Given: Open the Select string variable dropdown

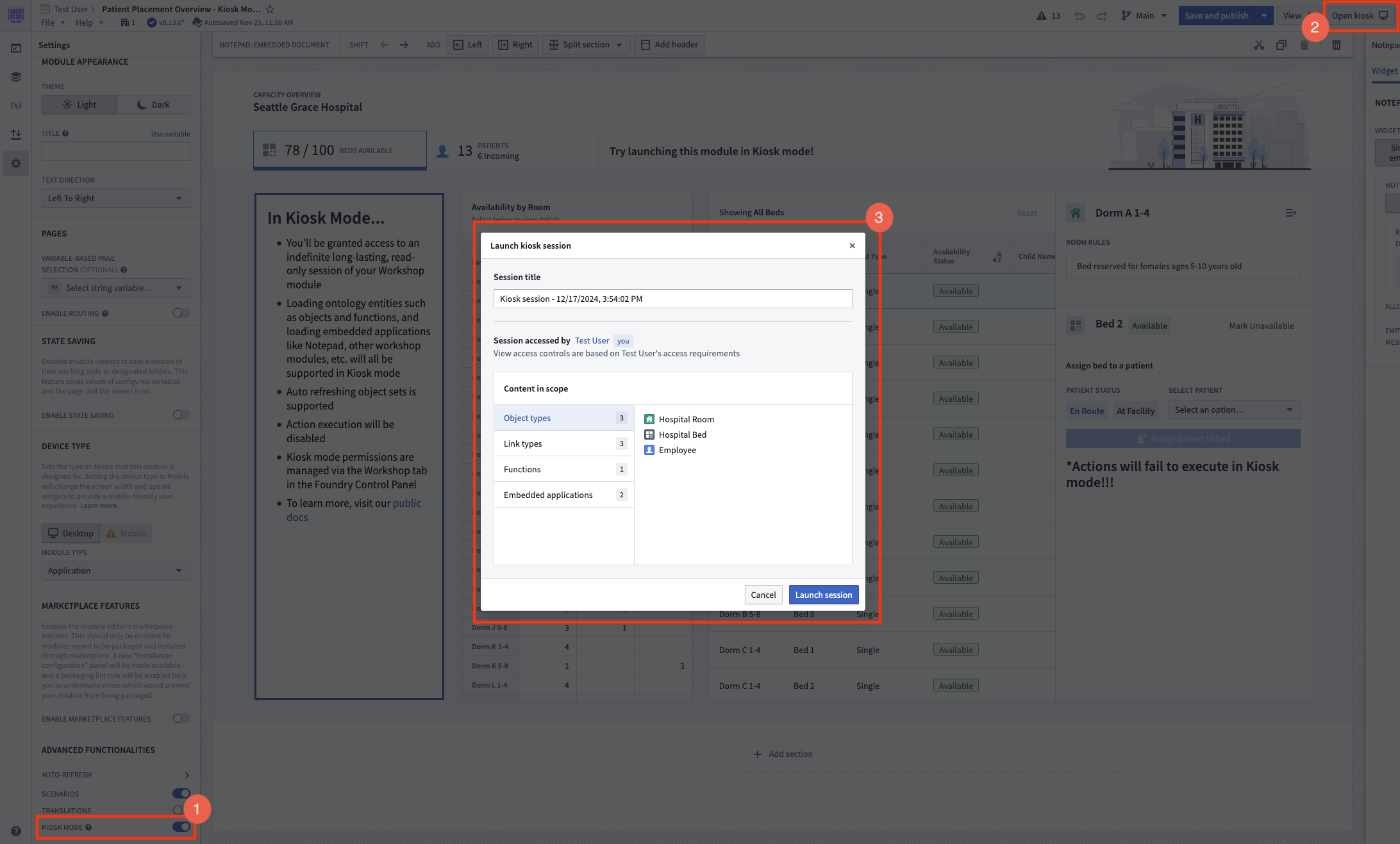Looking at the screenshot, I should tap(115, 288).
